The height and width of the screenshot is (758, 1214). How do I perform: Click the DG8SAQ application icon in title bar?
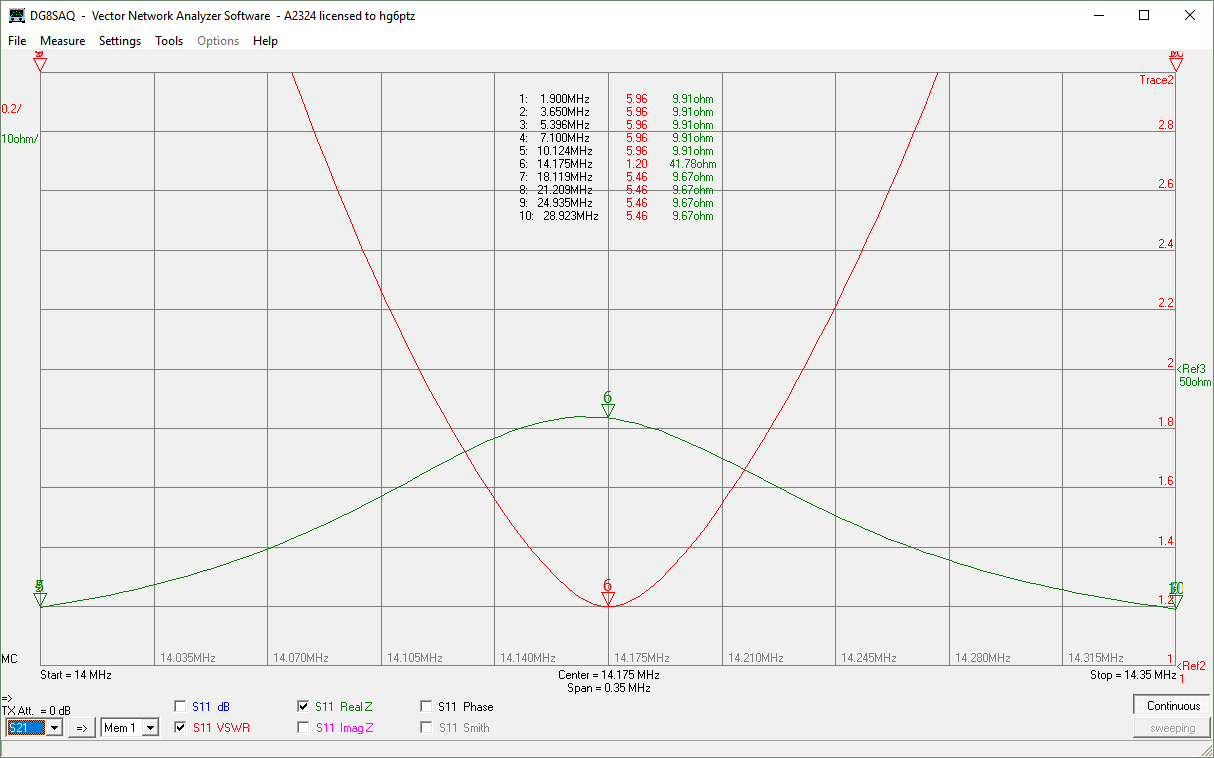coord(18,16)
